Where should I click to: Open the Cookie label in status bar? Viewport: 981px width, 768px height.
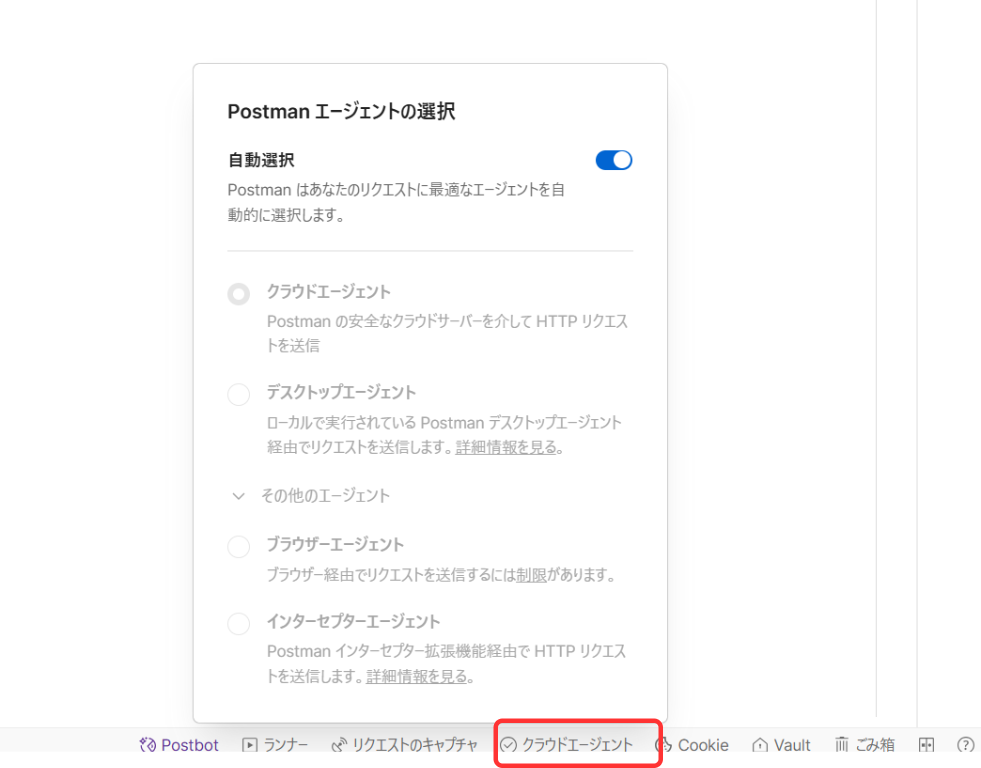click(703, 745)
